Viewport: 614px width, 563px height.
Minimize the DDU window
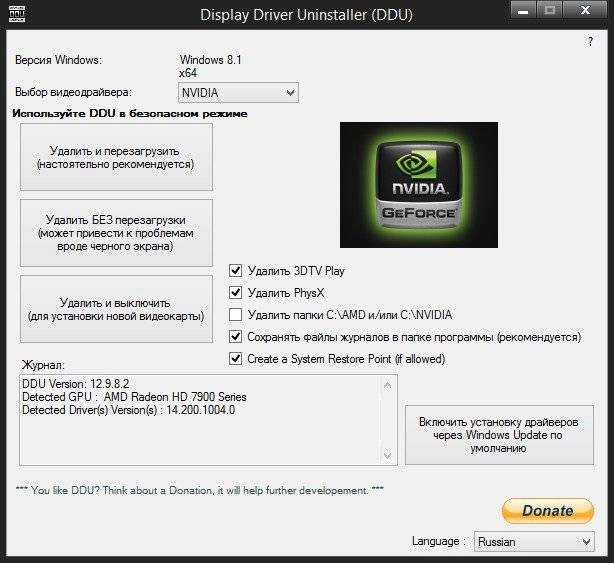coord(523,11)
